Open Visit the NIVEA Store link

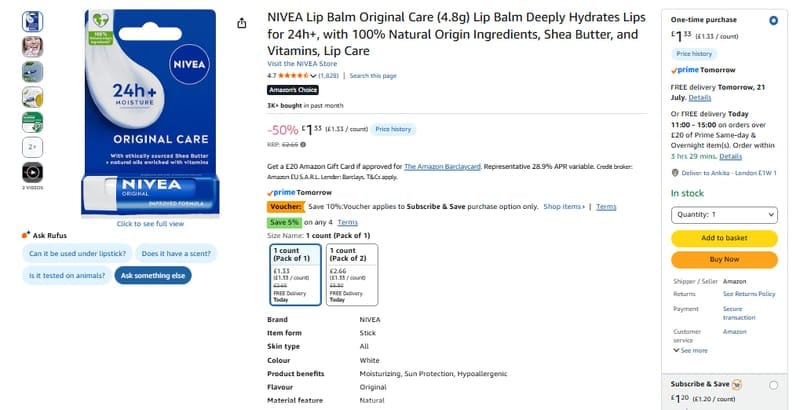point(302,64)
